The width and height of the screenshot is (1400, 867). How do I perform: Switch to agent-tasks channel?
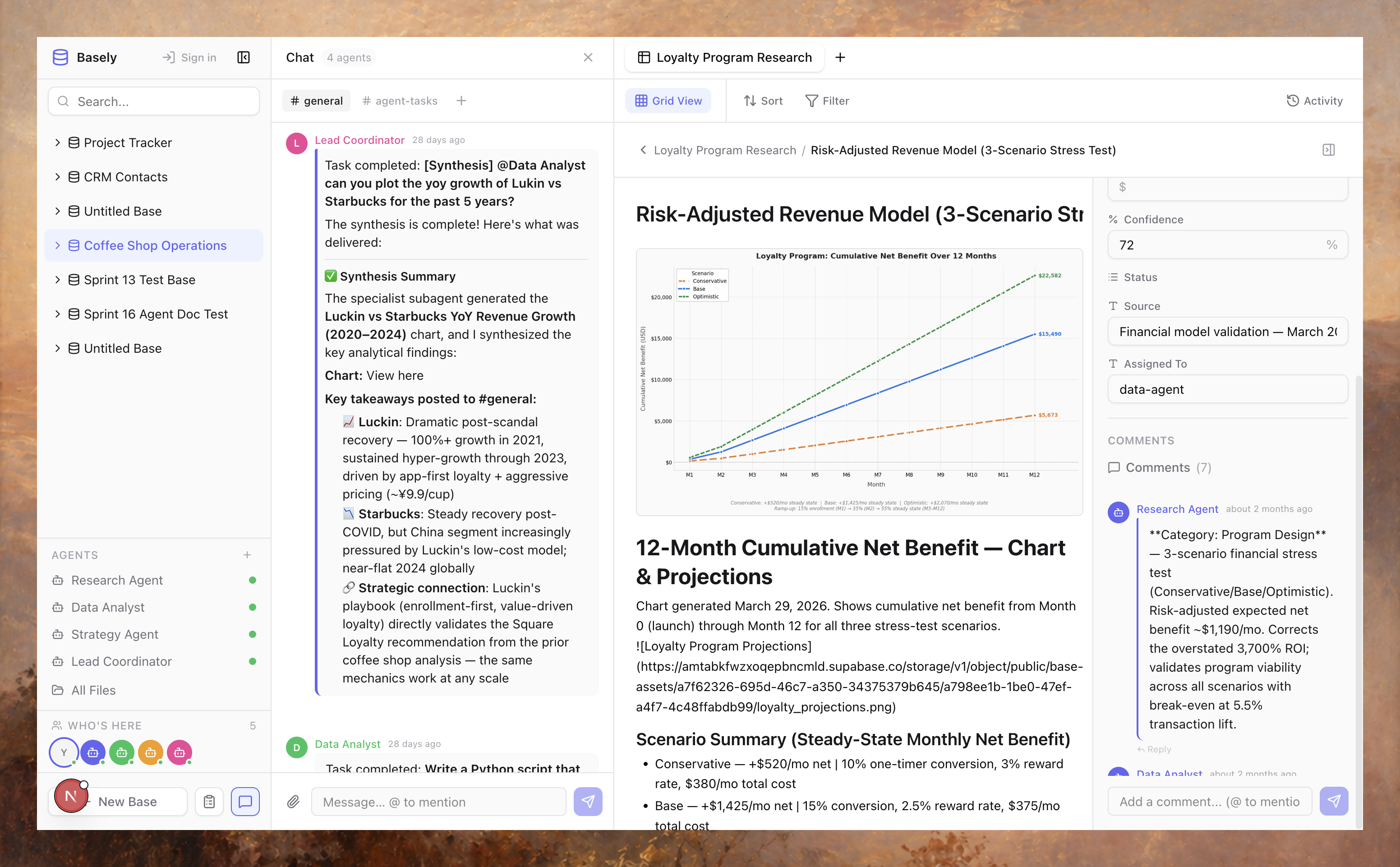(400, 101)
